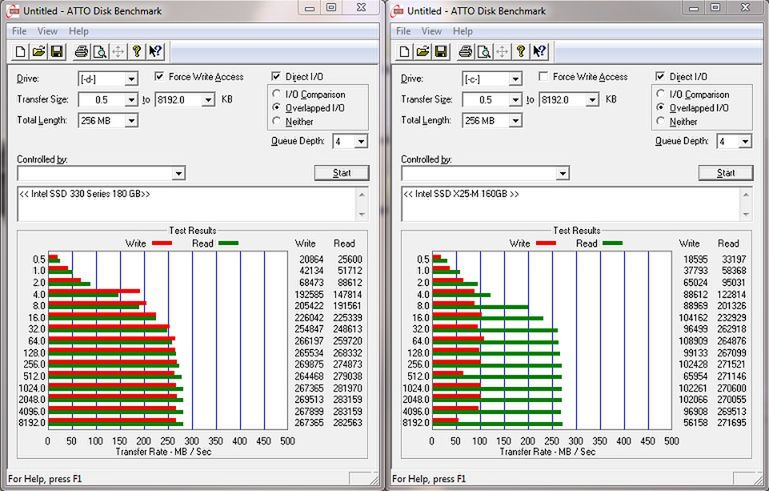Click description scrollbar up arrow, right window
This screenshot has width=769, height=491.
(746, 194)
